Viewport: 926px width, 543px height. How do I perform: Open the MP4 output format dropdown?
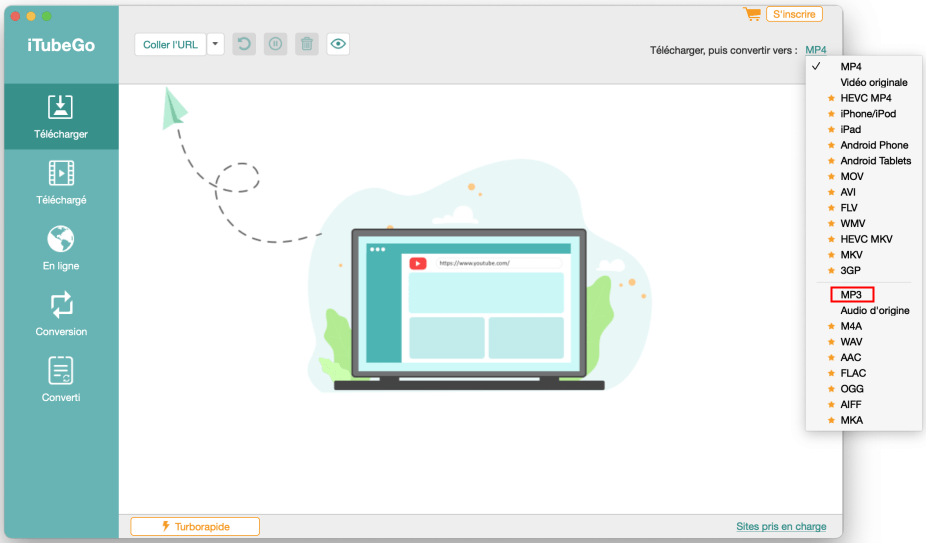pos(816,50)
